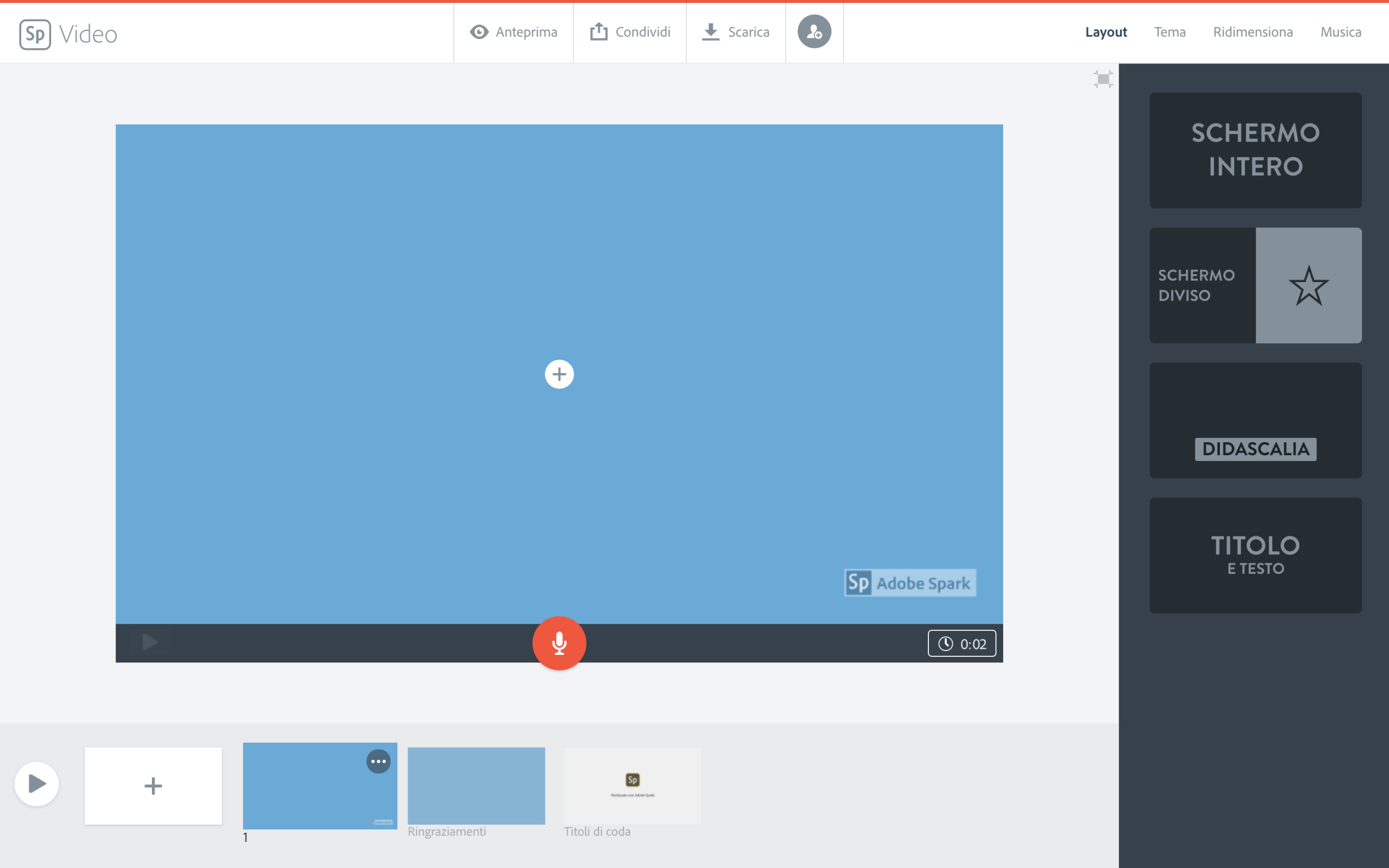
Task: Click Anteprima to preview video
Action: (x=514, y=32)
